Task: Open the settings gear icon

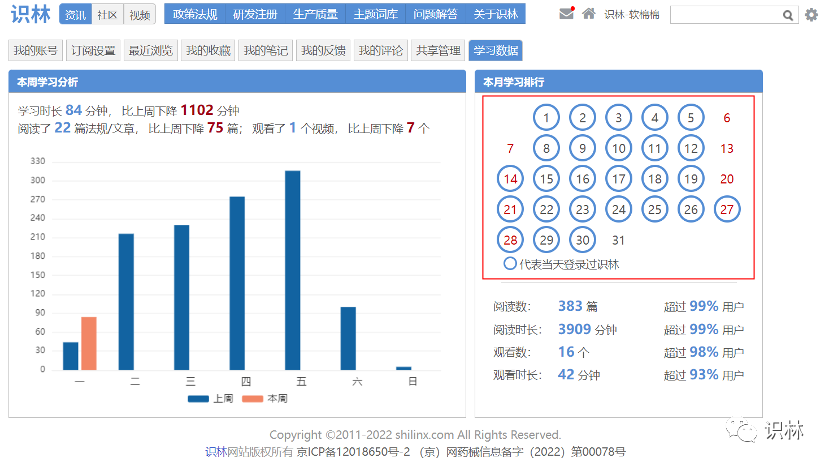Action: (811, 15)
